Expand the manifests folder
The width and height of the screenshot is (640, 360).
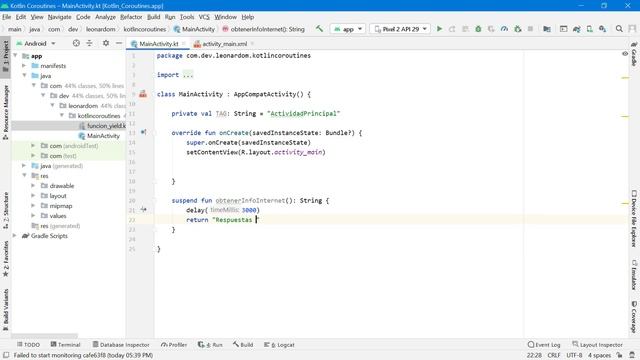pos(24,65)
